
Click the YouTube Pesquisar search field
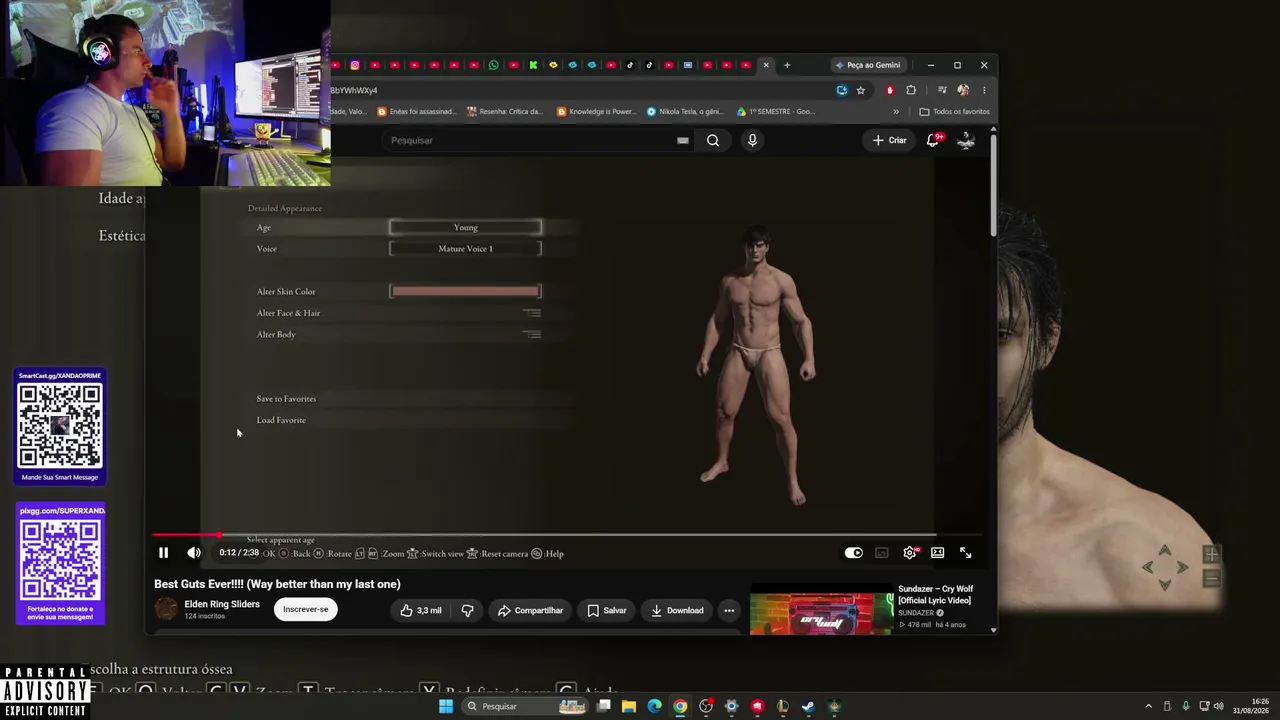[530, 140]
